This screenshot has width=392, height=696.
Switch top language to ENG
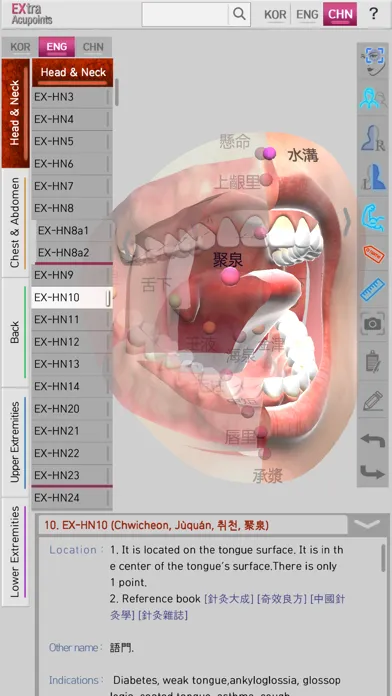(x=307, y=14)
